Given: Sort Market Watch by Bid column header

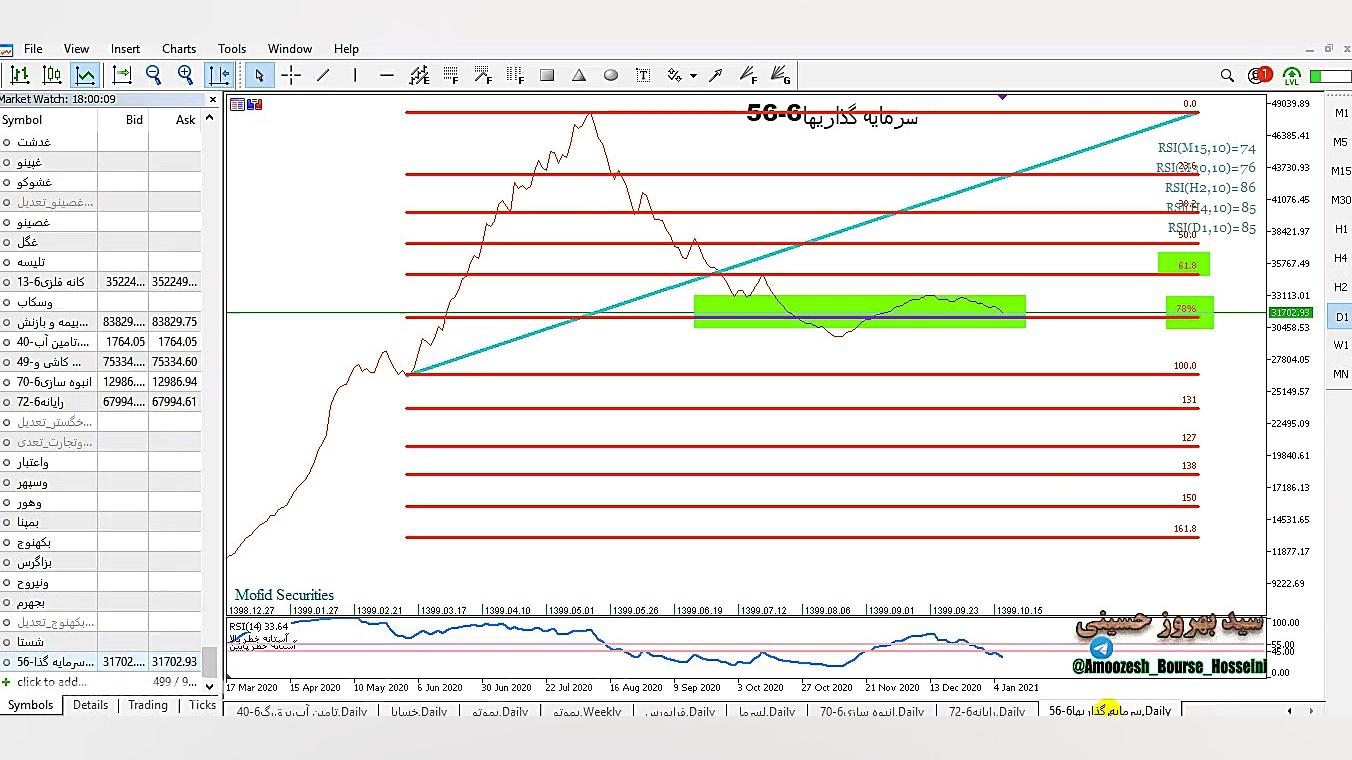Looking at the screenshot, I should click(x=123, y=119).
